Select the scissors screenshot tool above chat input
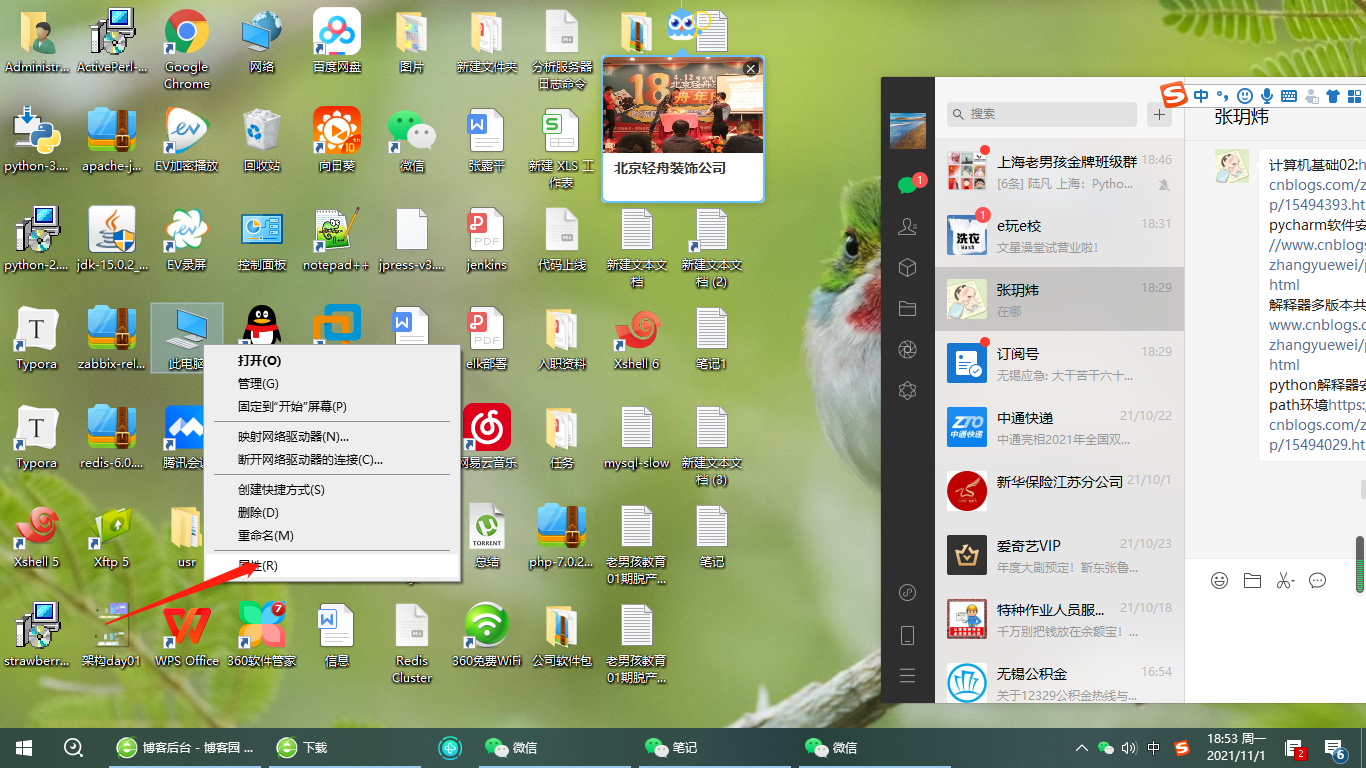Screen dimensions: 1366x768 click(1285, 580)
